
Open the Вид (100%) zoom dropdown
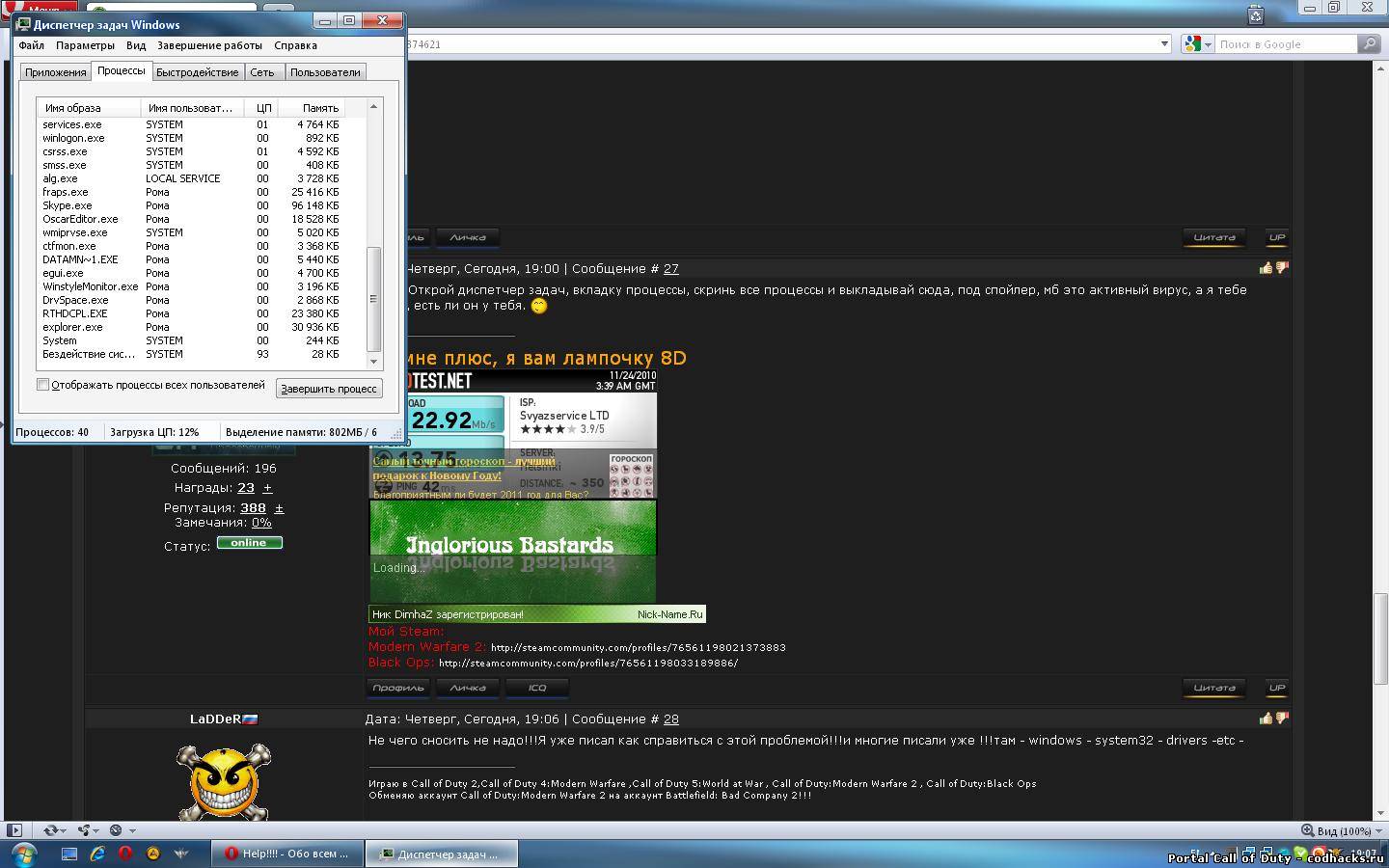click(1342, 830)
